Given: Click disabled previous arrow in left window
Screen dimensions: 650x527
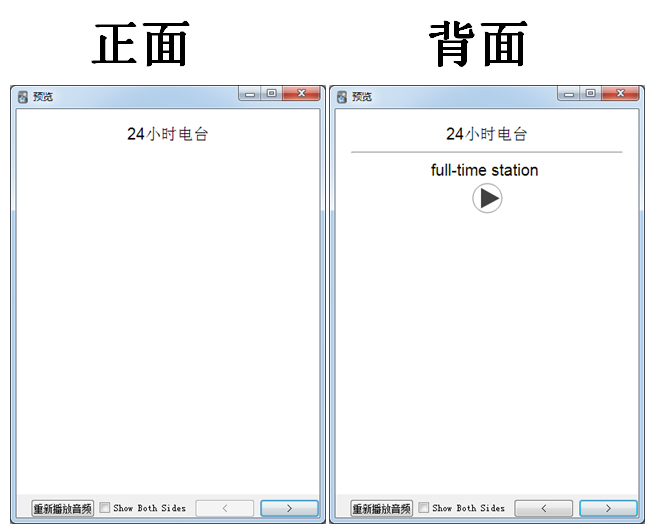Looking at the screenshot, I should (225, 508).
